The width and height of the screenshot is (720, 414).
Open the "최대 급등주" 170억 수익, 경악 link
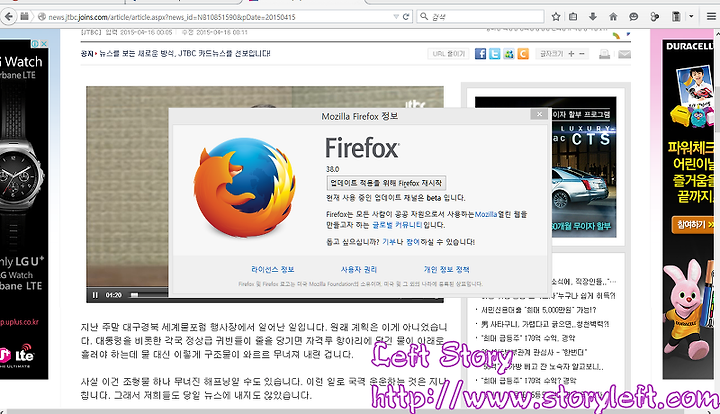tap(528, 338)
